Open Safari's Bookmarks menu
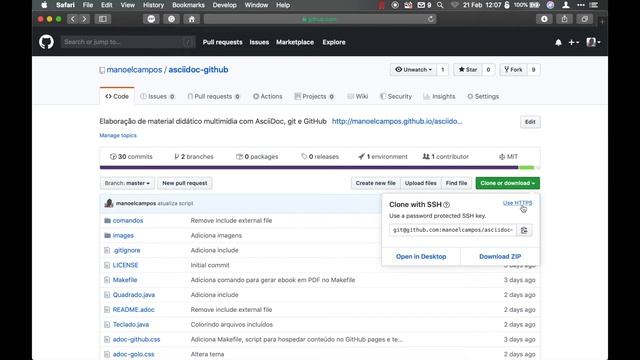Image resolution: width=640 pixels, height=360 pixels. [188, 5]
